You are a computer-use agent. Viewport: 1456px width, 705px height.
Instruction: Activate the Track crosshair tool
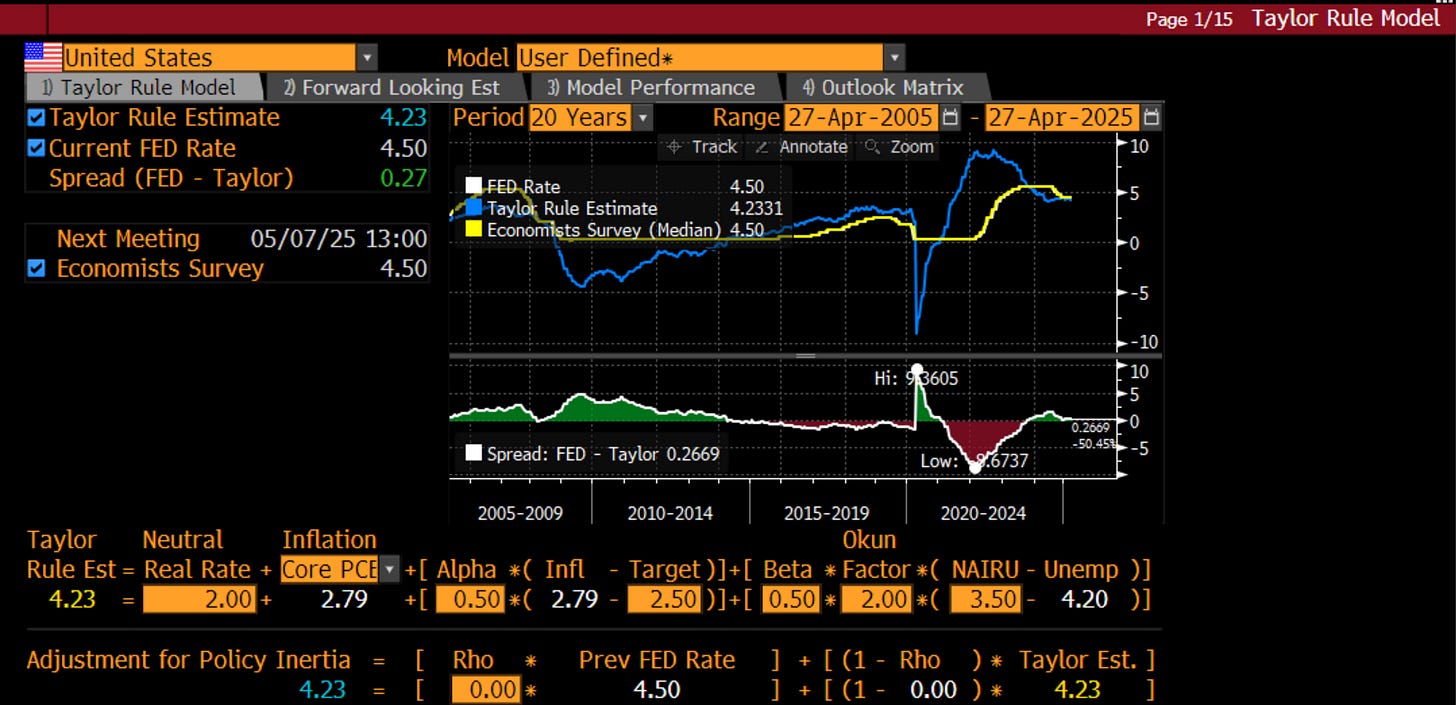[x=701, y=147]
